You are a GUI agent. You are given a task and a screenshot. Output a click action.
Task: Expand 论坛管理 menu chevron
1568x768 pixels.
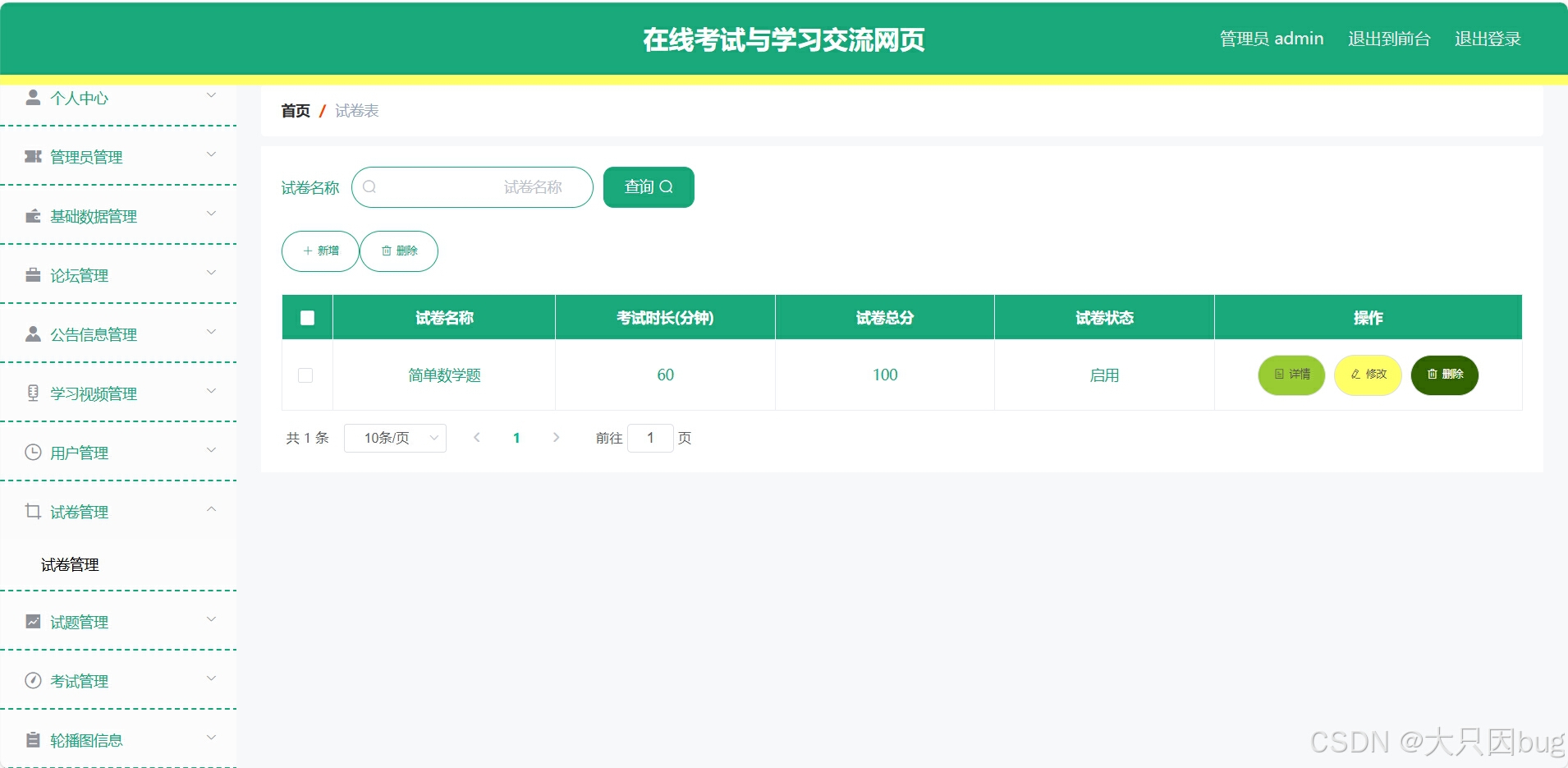211,274
